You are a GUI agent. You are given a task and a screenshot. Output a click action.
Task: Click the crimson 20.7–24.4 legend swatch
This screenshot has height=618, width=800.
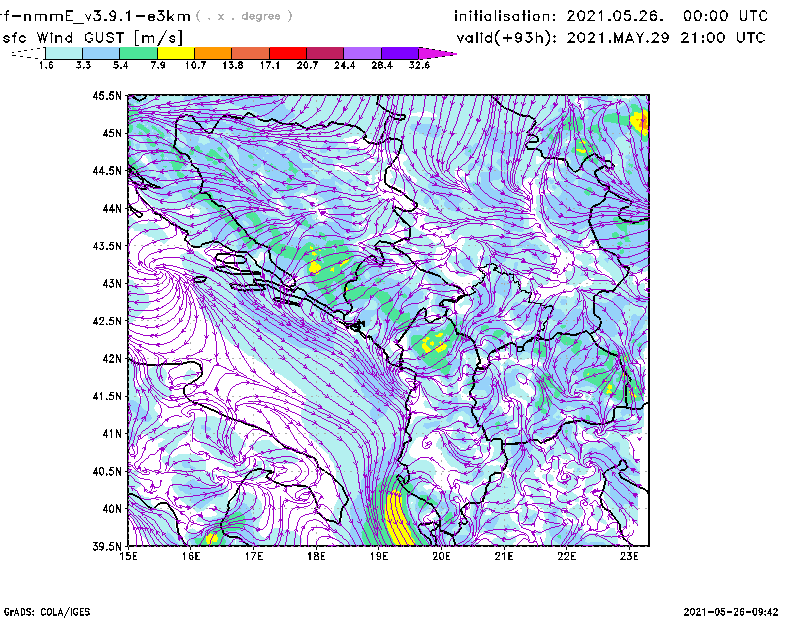(x=325, y=53)
